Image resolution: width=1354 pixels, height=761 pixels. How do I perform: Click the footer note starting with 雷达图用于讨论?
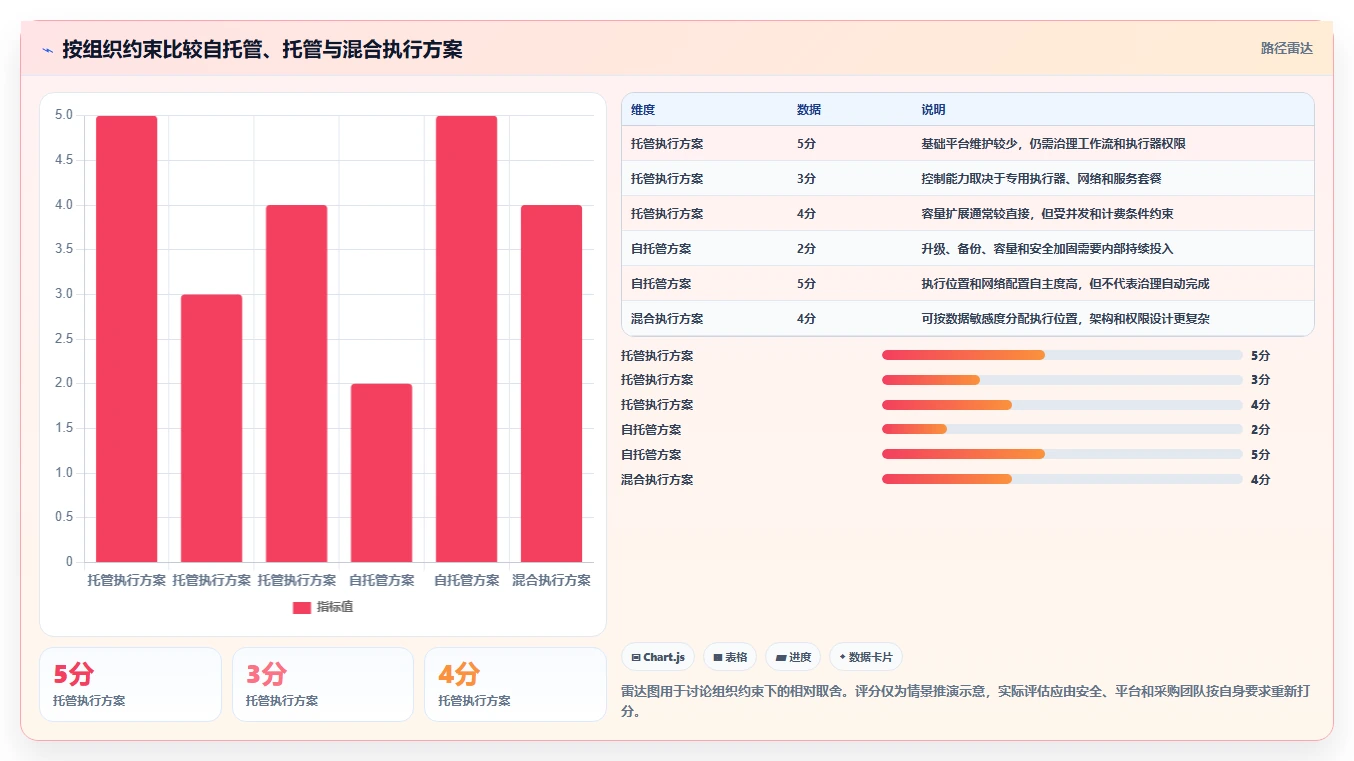[x=967, y=701]
